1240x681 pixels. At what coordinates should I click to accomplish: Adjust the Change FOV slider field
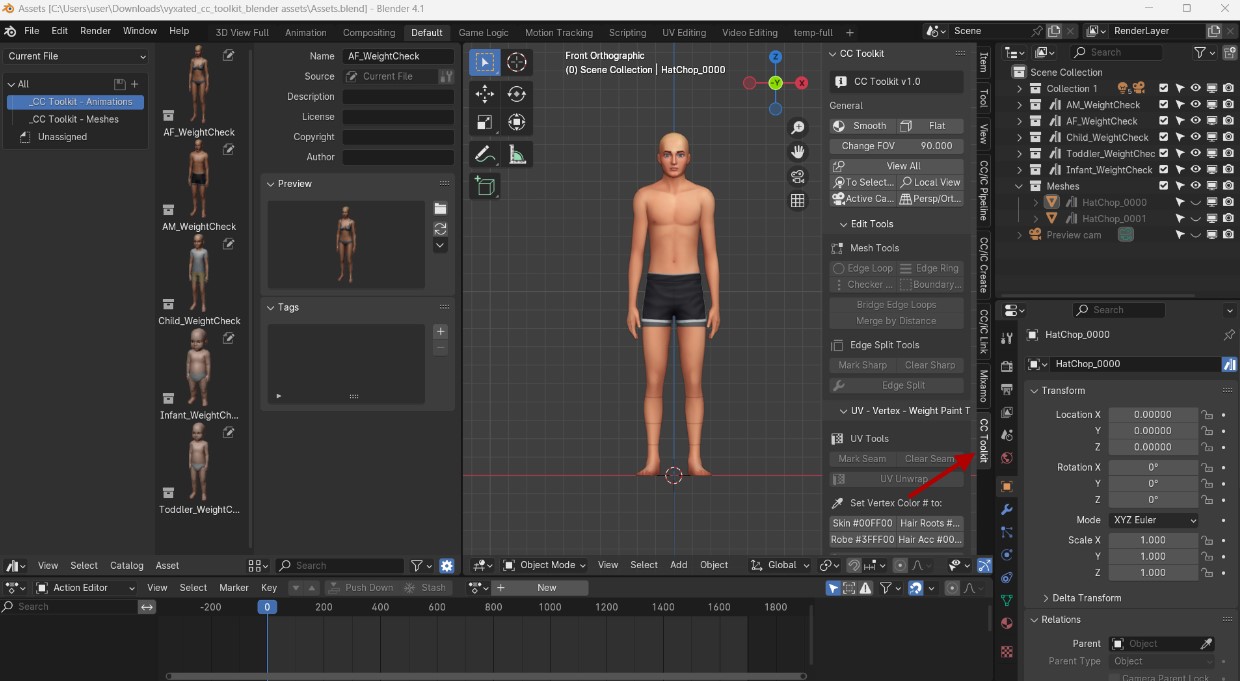(x=897, y=146)
